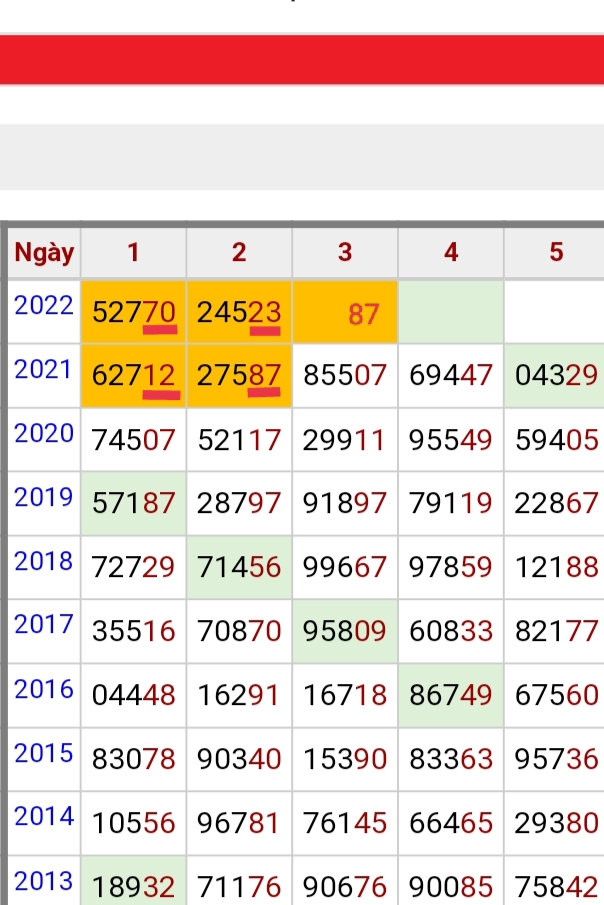Viewport: 604px width, 905px height.
Task: Open the 2021 year link
Action: coord(44,370)
